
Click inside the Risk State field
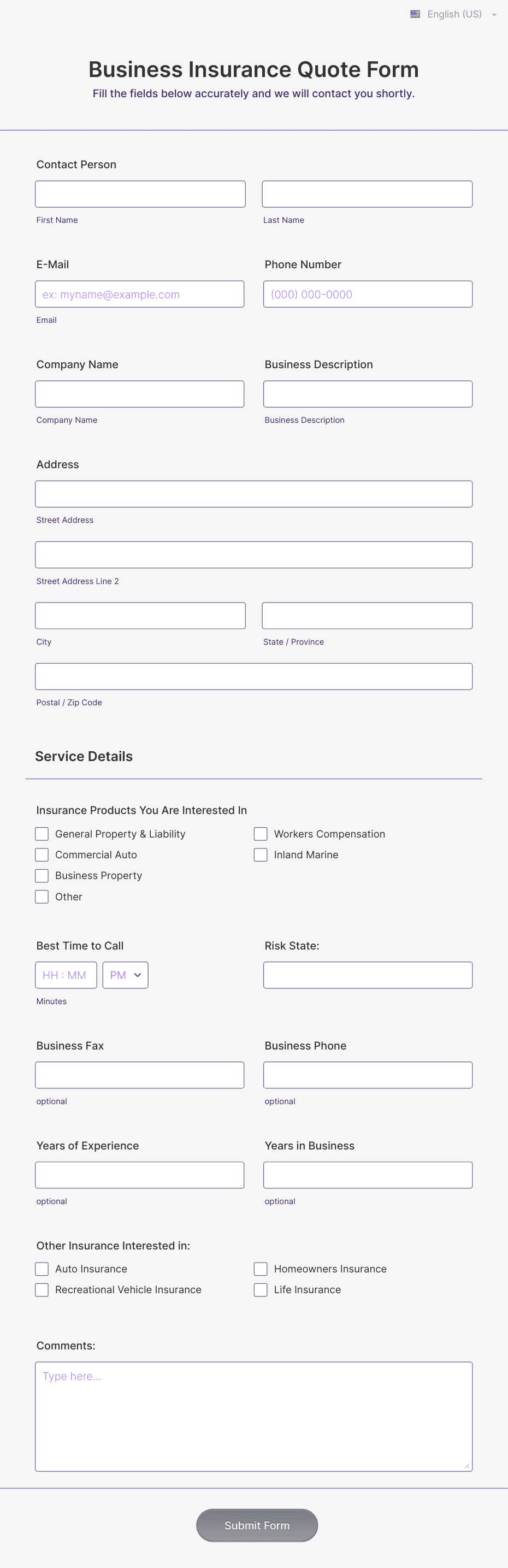[x=368, y=975]
